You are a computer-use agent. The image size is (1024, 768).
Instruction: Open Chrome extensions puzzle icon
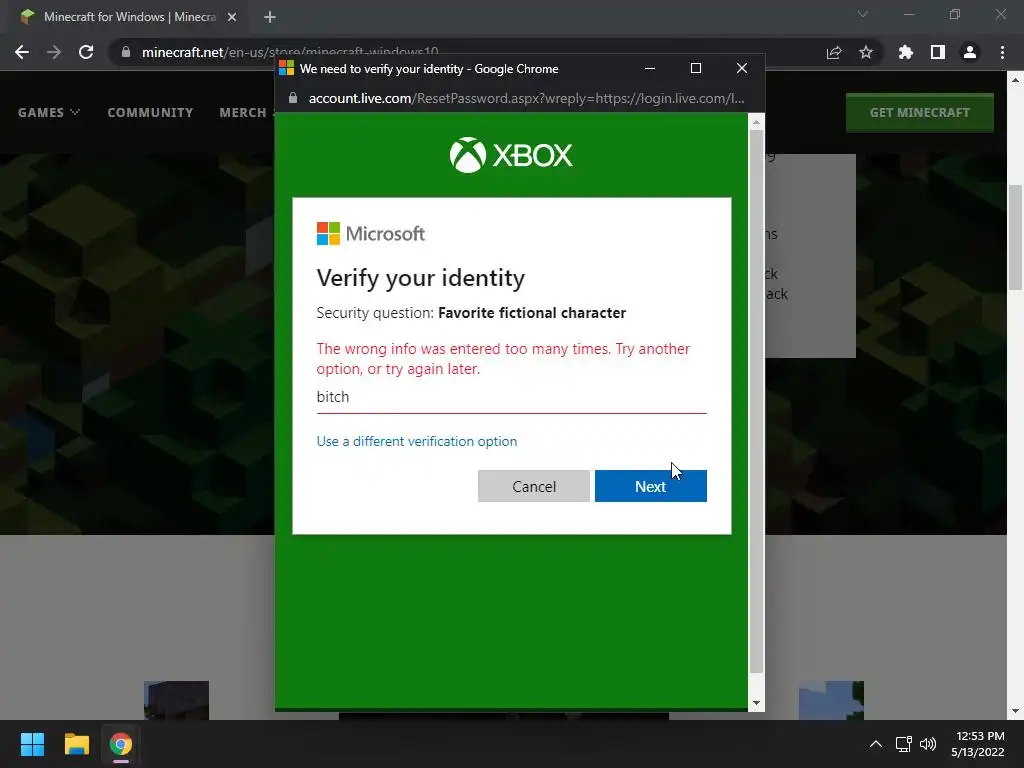click(906, 52)
